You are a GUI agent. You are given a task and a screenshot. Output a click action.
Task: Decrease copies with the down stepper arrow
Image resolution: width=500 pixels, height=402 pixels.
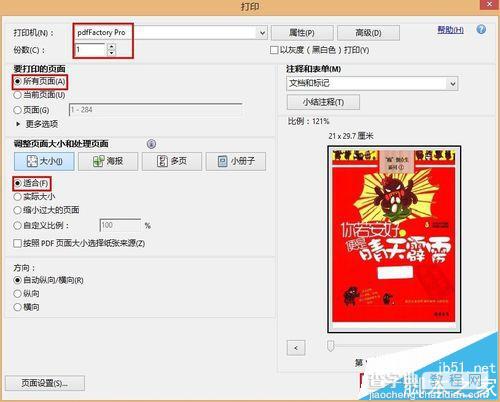[112, 53]
